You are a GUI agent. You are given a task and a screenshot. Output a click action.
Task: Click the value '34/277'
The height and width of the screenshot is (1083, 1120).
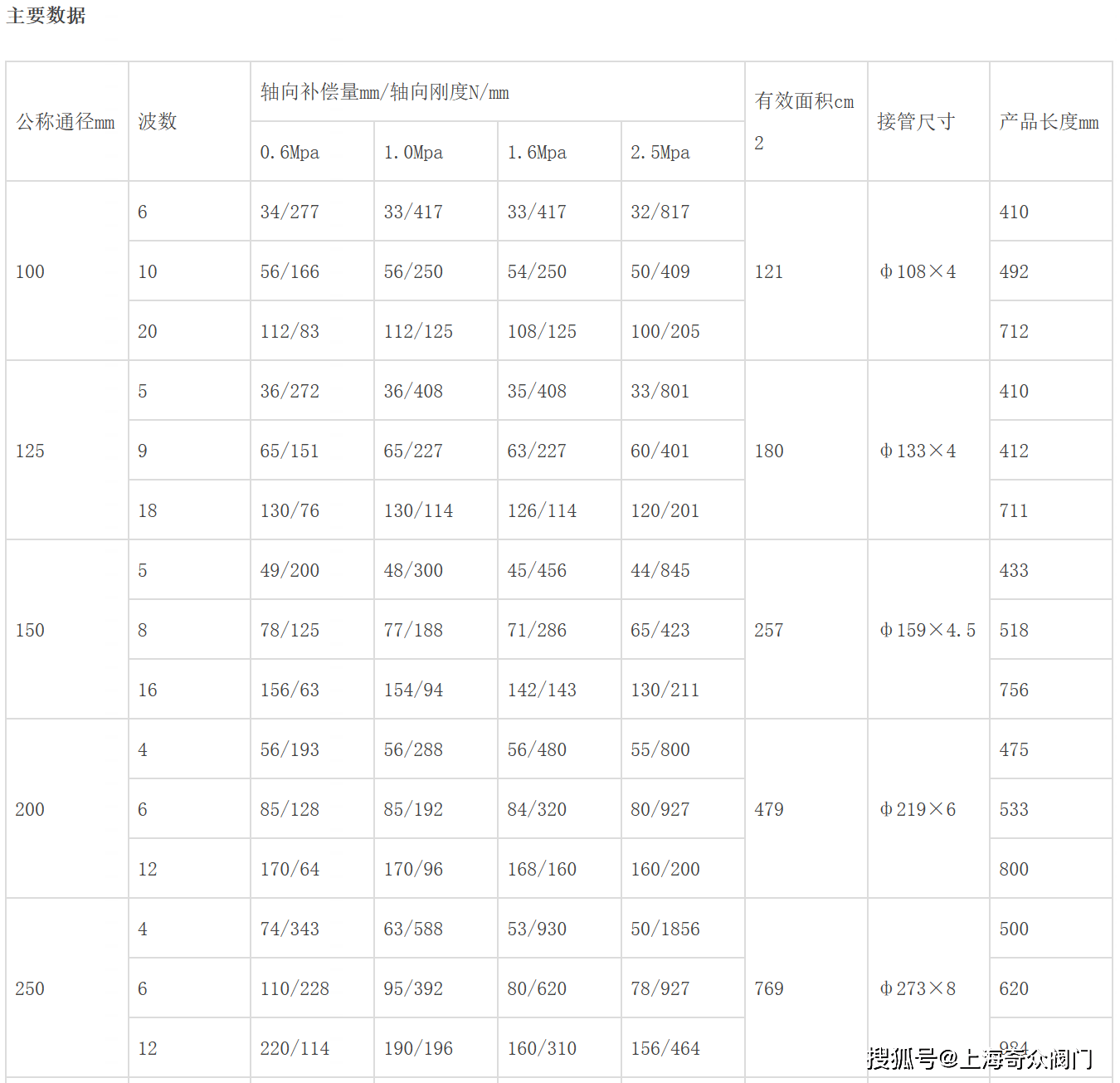pos(290,212)
